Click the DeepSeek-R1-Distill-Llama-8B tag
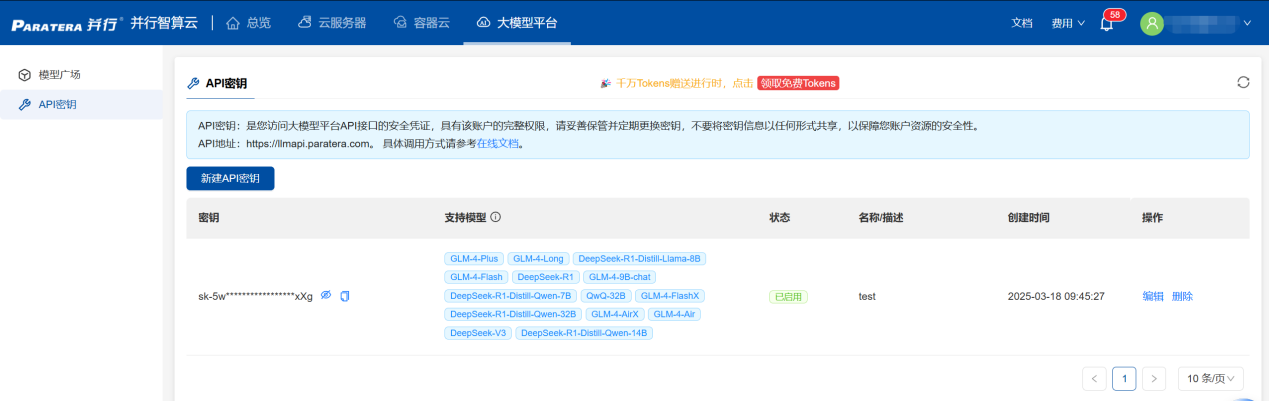Screen dimensions: 1269x401 (640, 258)
